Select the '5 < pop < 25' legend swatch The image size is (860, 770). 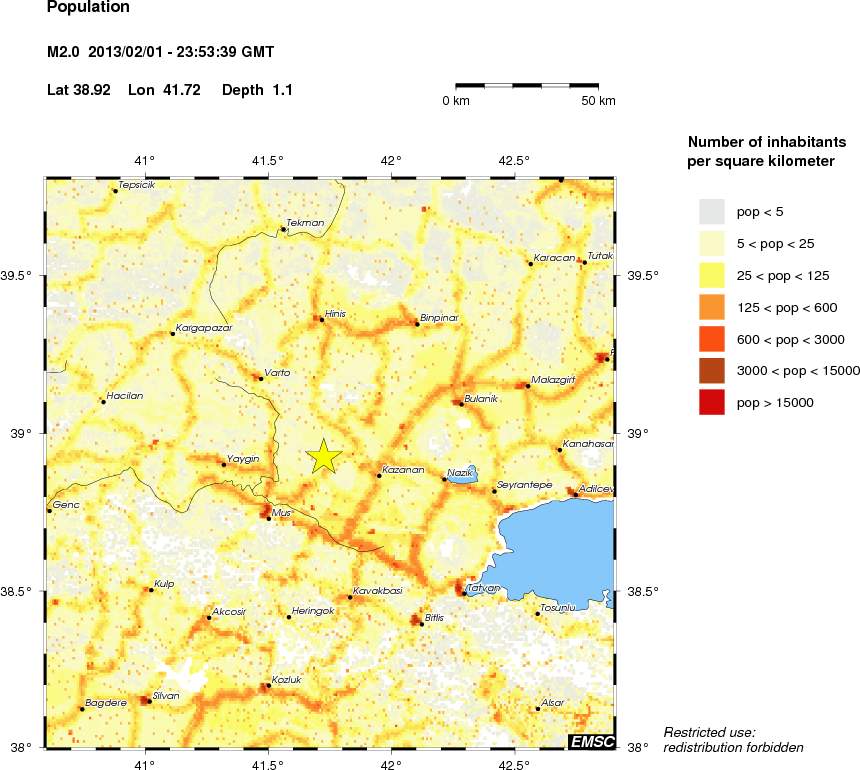(x=711, y=243)
